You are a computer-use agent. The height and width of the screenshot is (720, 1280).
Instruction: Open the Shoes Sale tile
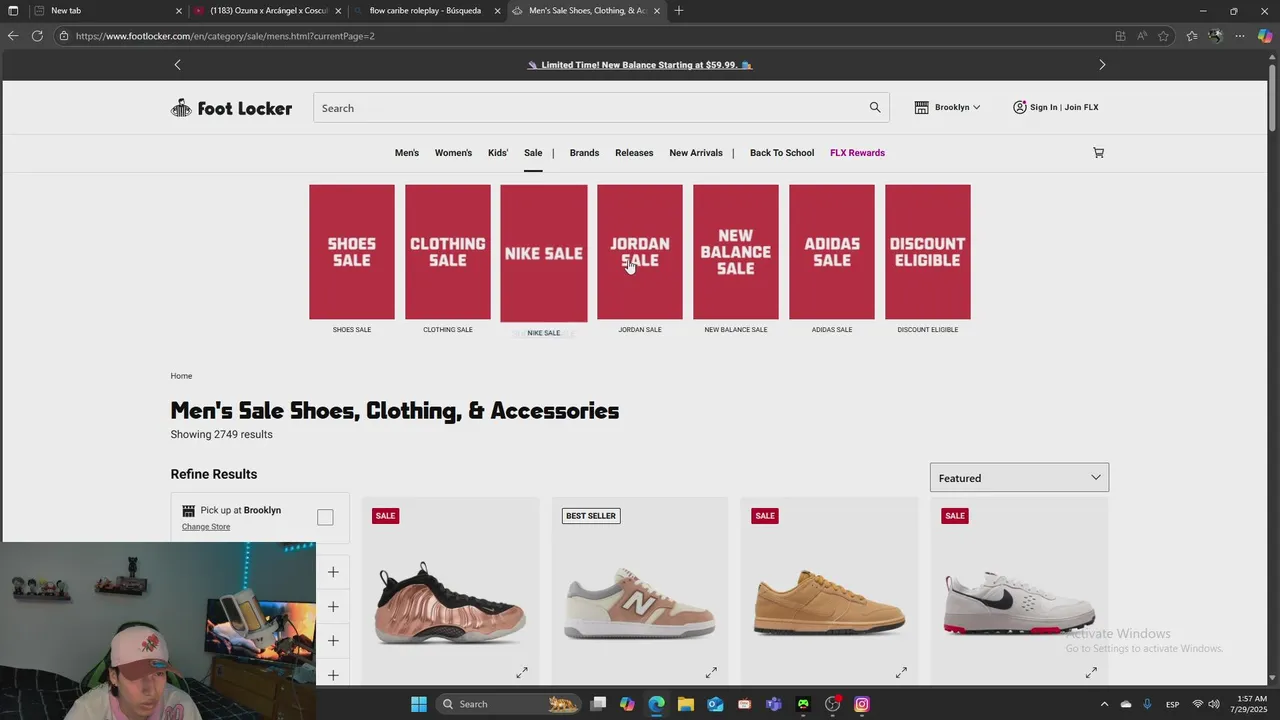point(352,252)
